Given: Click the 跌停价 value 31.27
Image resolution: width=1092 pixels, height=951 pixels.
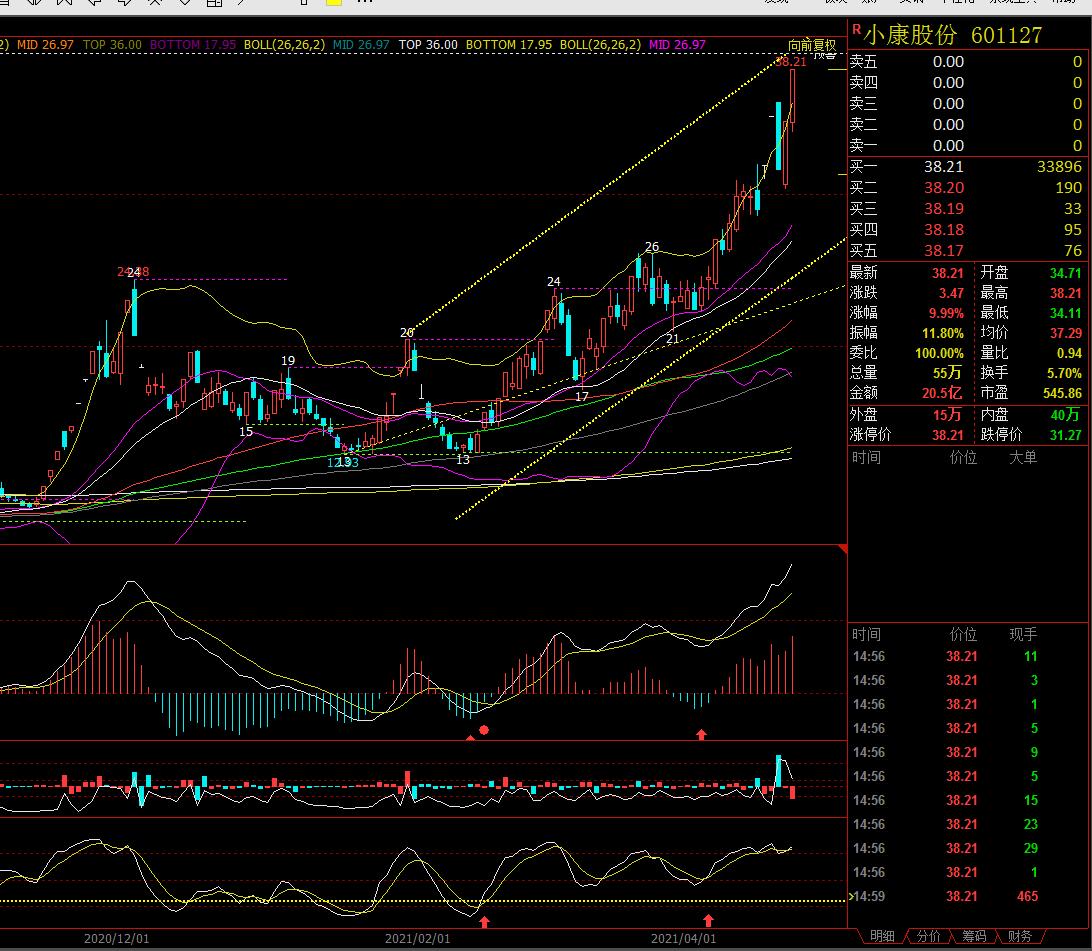Looking at the screenshot, I should (1066, 435).
